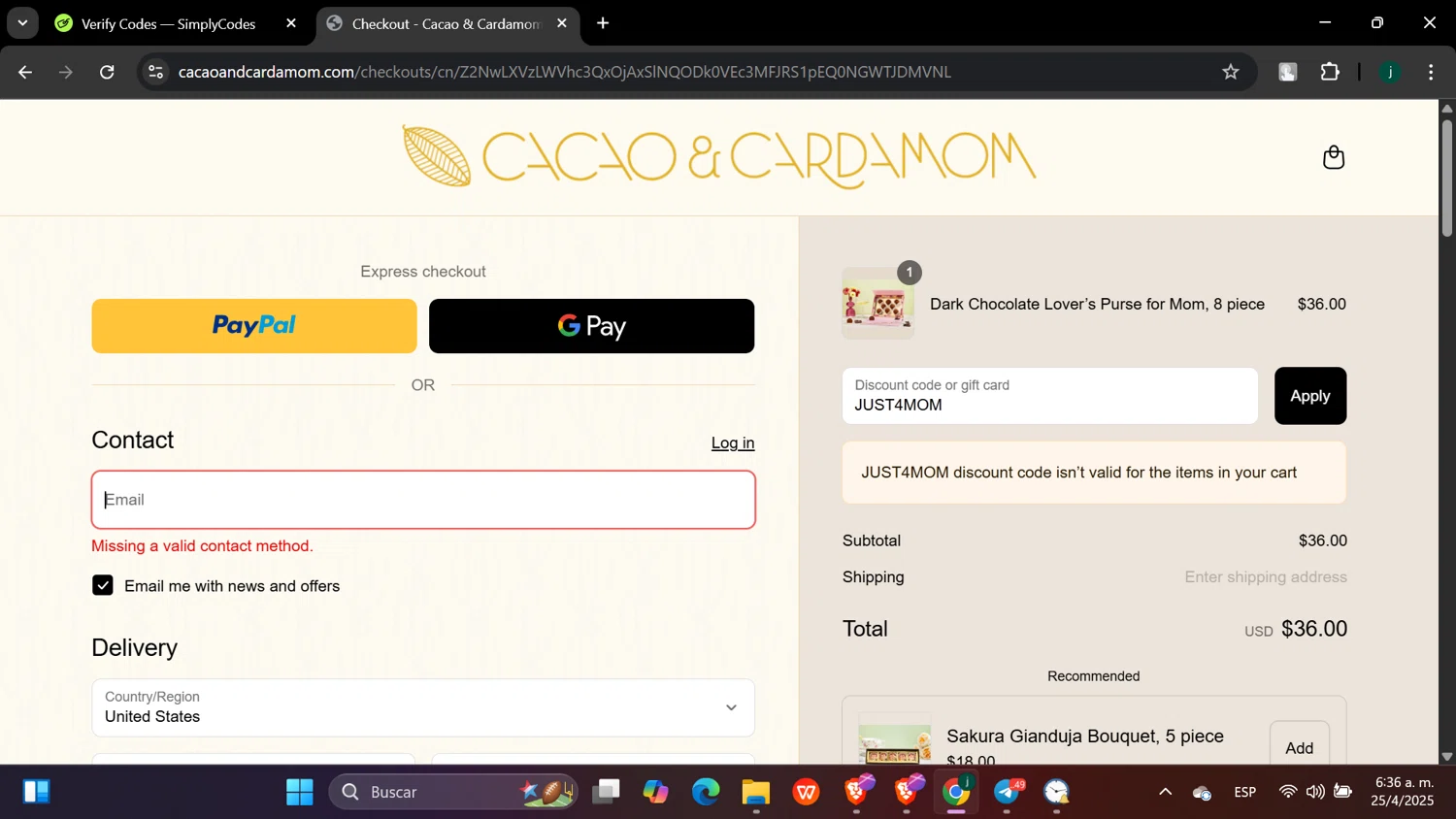
Task: Close the Checkout tab
Action: pyautogui.click(x=562, y=23)
